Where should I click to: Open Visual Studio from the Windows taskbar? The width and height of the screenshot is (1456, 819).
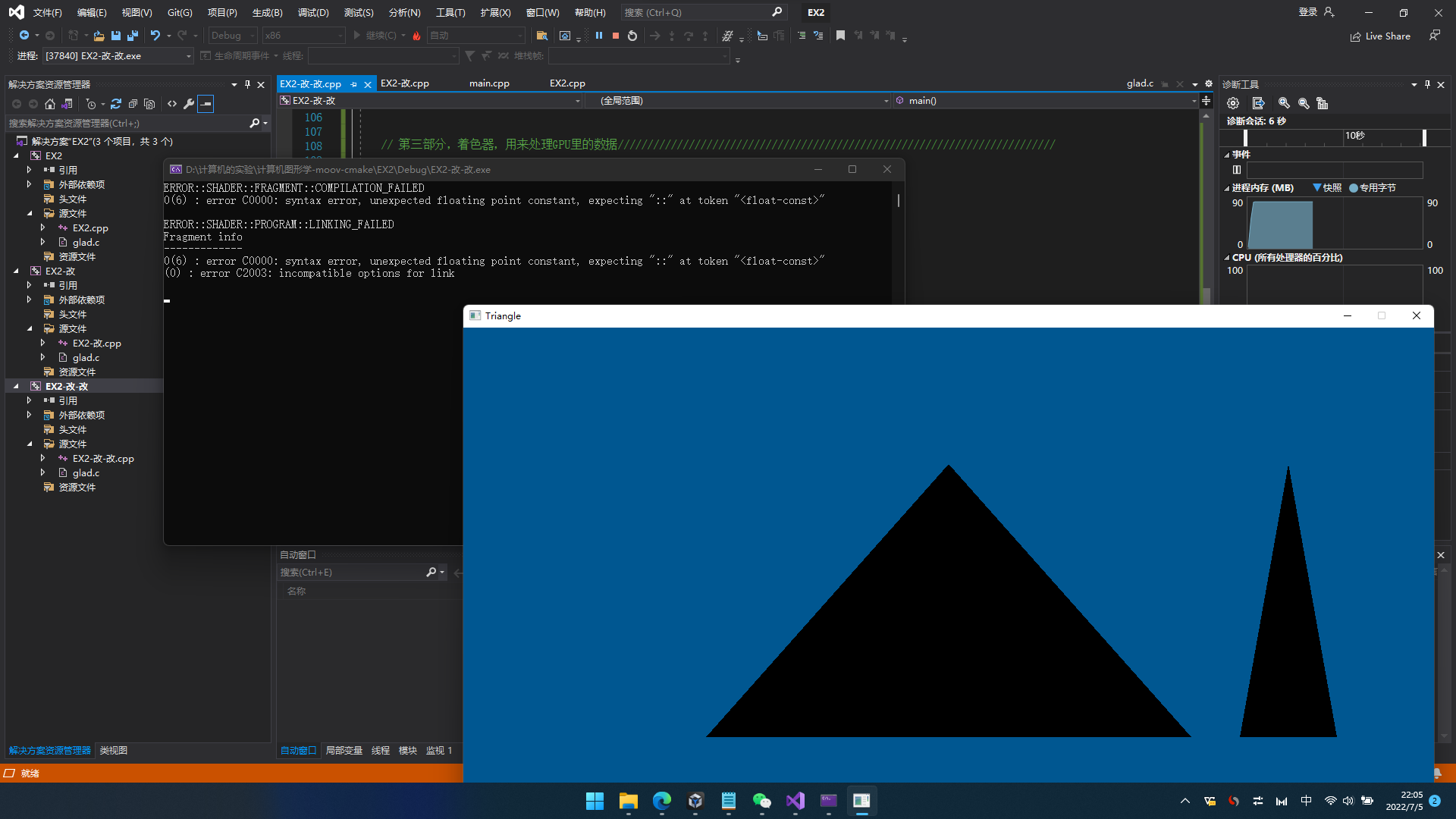(795, 801)
